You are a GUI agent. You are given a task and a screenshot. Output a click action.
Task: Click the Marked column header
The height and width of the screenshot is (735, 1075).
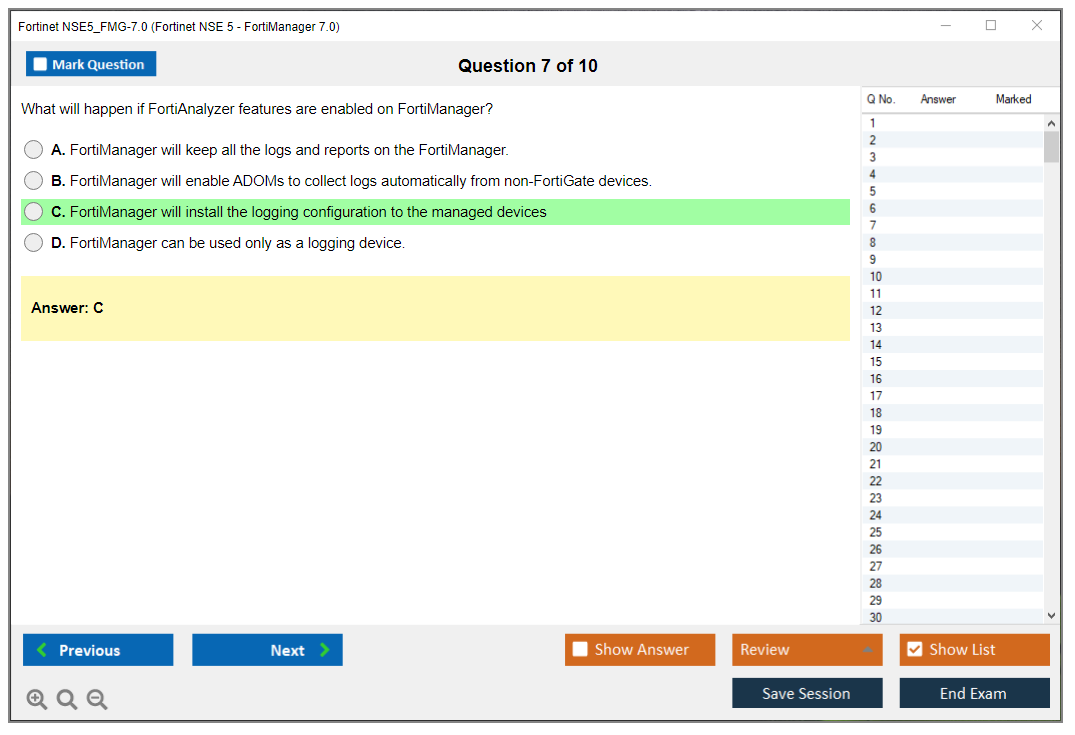click(x=1013, y=99)
